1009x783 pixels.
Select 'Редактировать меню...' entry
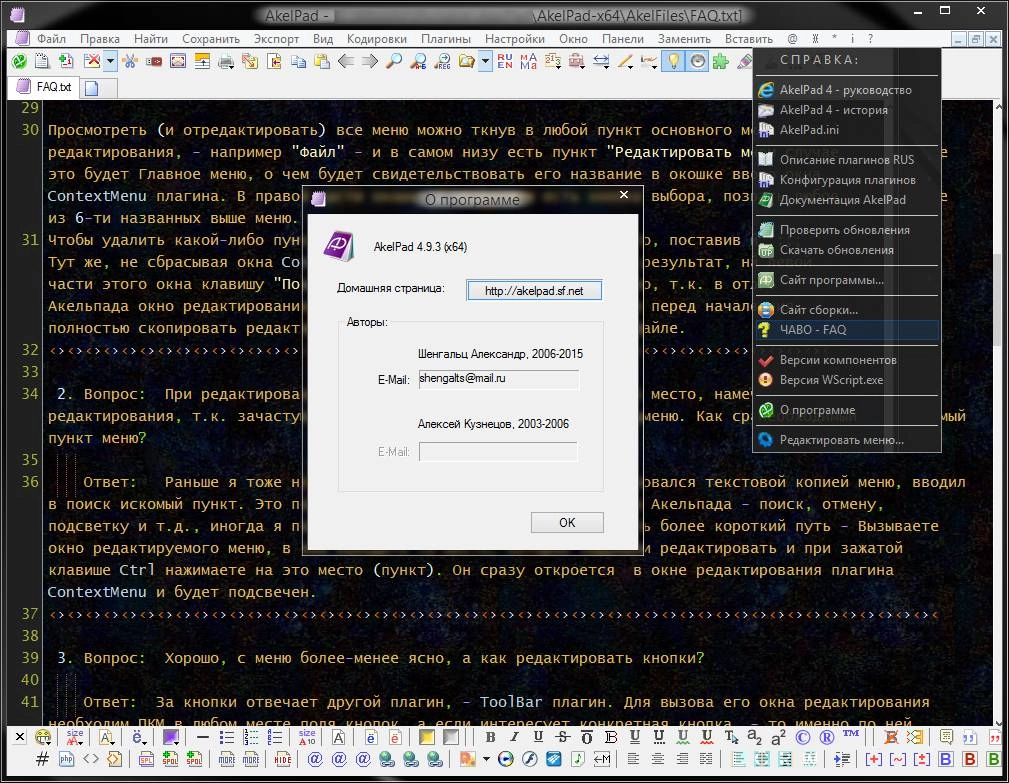tap(847, 440)
